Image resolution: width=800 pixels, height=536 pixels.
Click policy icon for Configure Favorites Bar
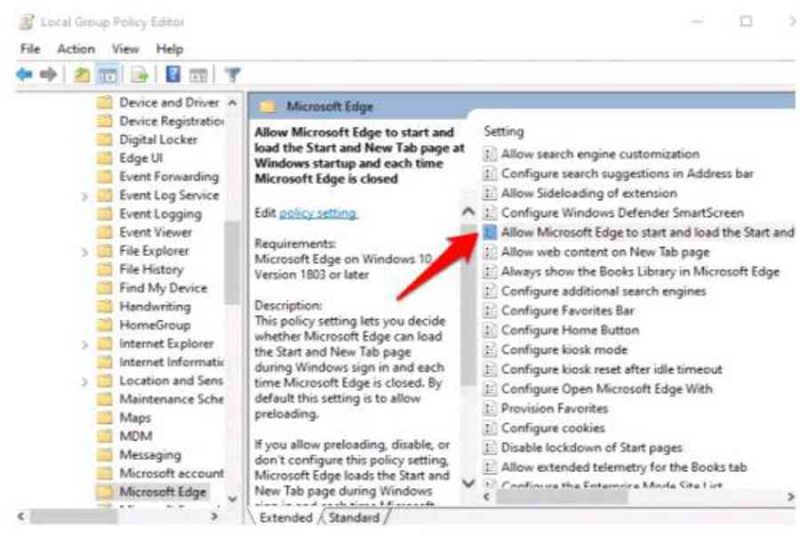tap(489, 311)
